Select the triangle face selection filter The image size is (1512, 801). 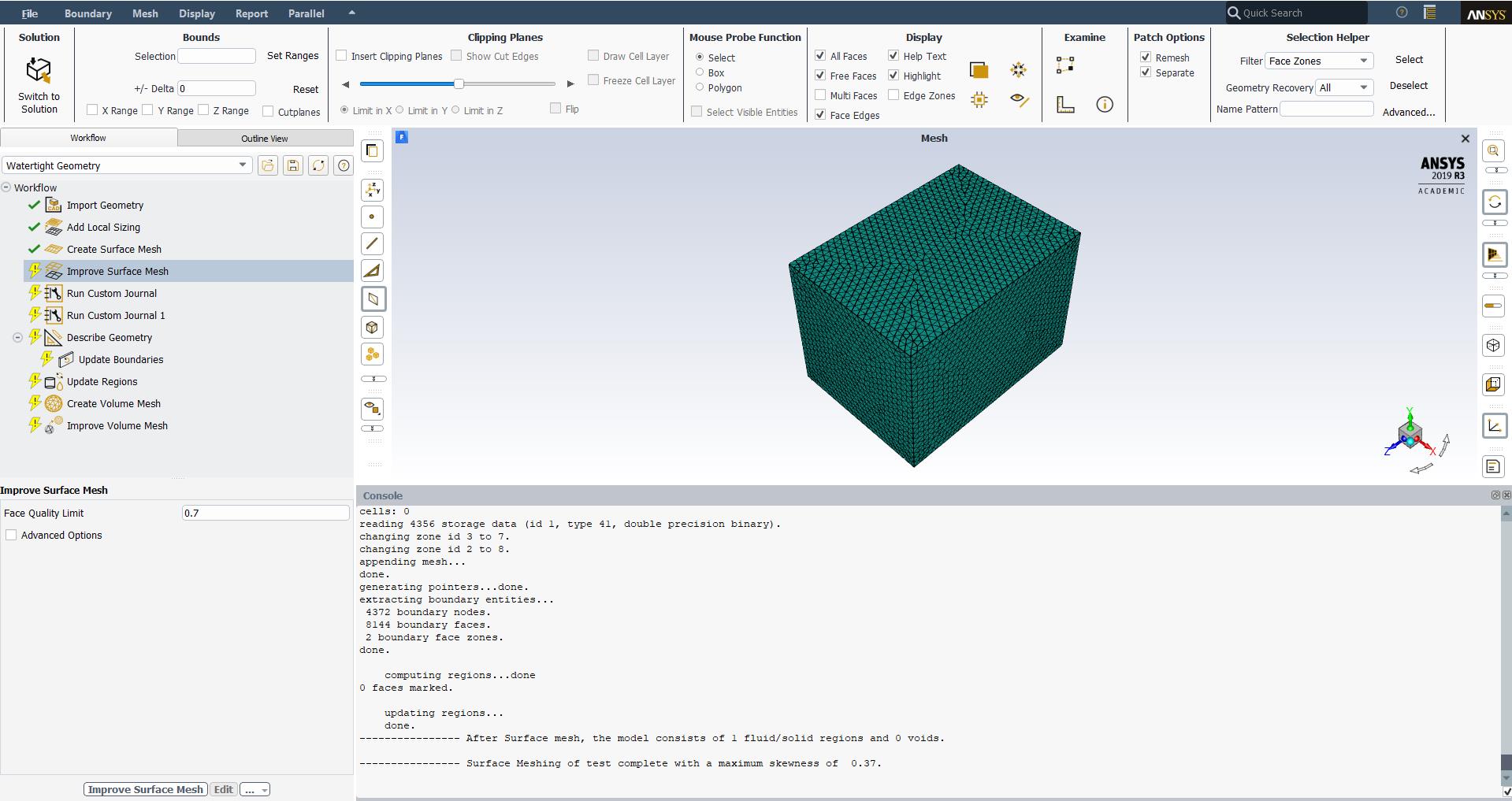click(372, 271)
